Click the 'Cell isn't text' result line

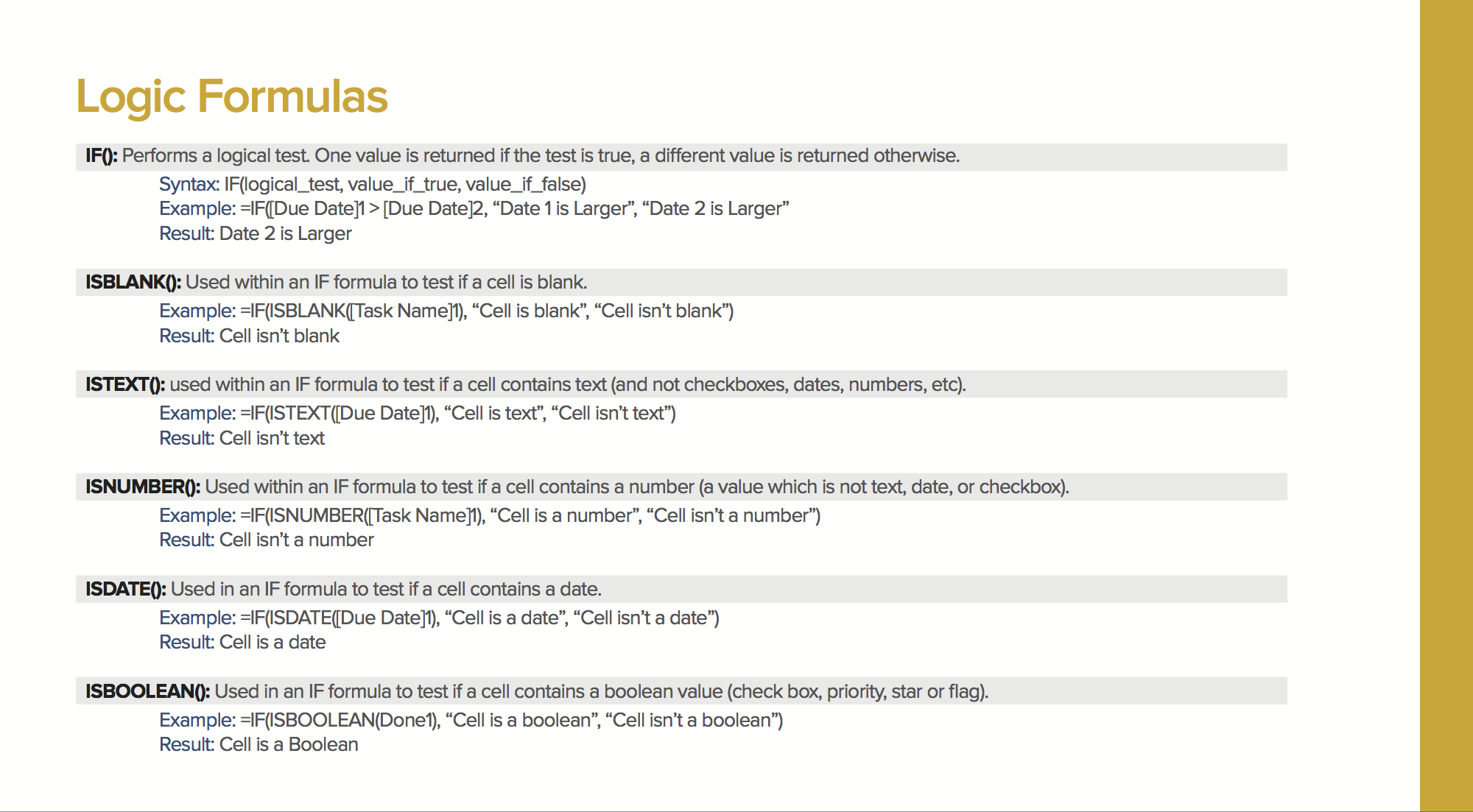pos(242,439)
